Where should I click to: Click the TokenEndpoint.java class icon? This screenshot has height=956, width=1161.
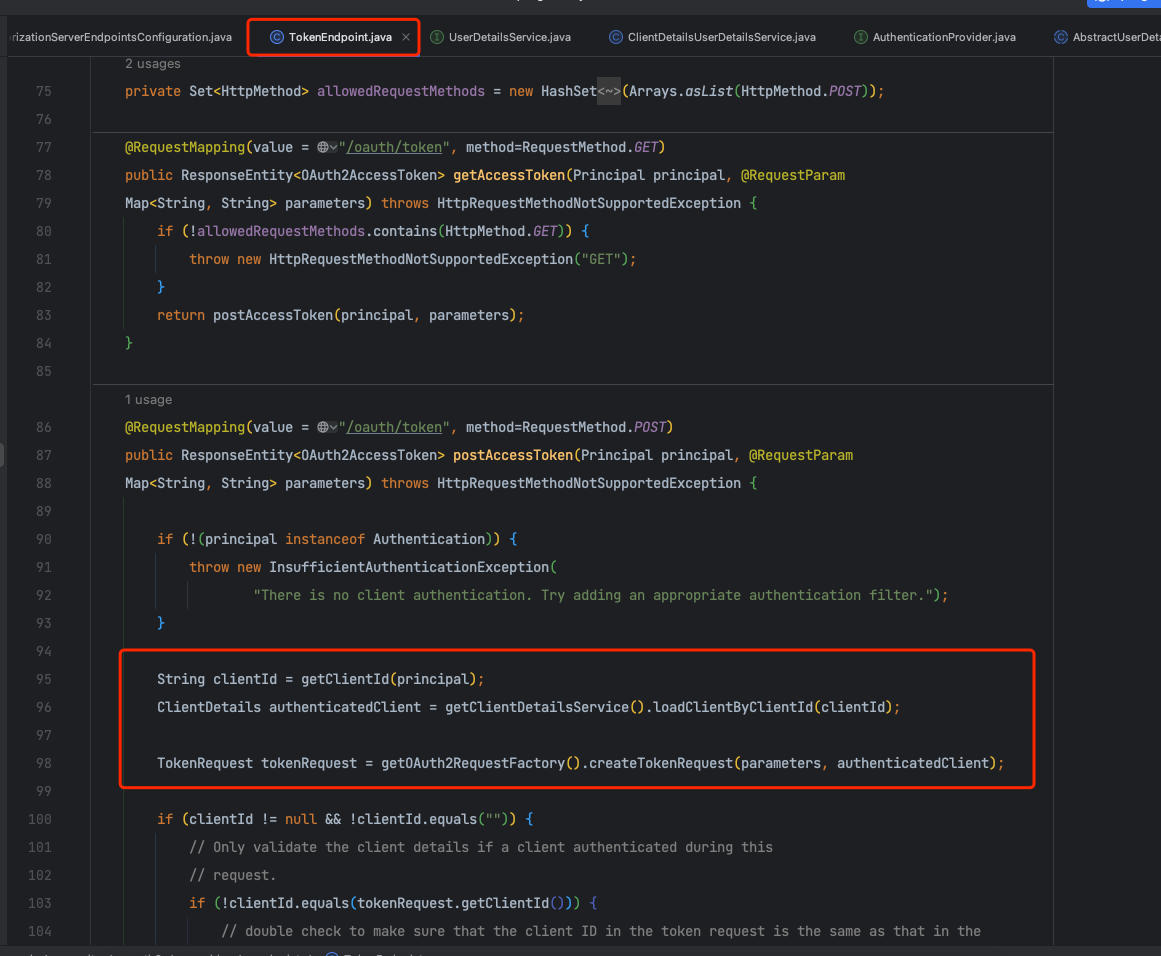277,37
